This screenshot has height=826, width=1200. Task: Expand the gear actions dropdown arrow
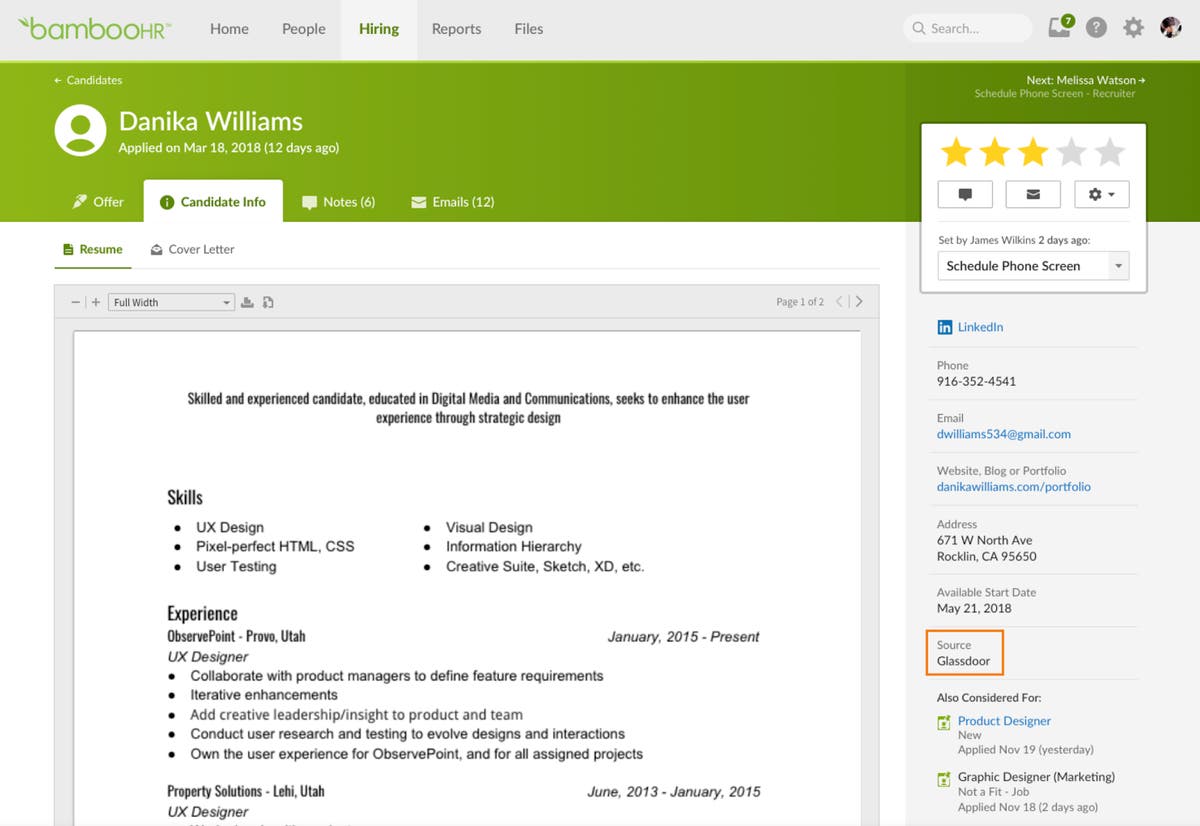[x=1112, y=194]
